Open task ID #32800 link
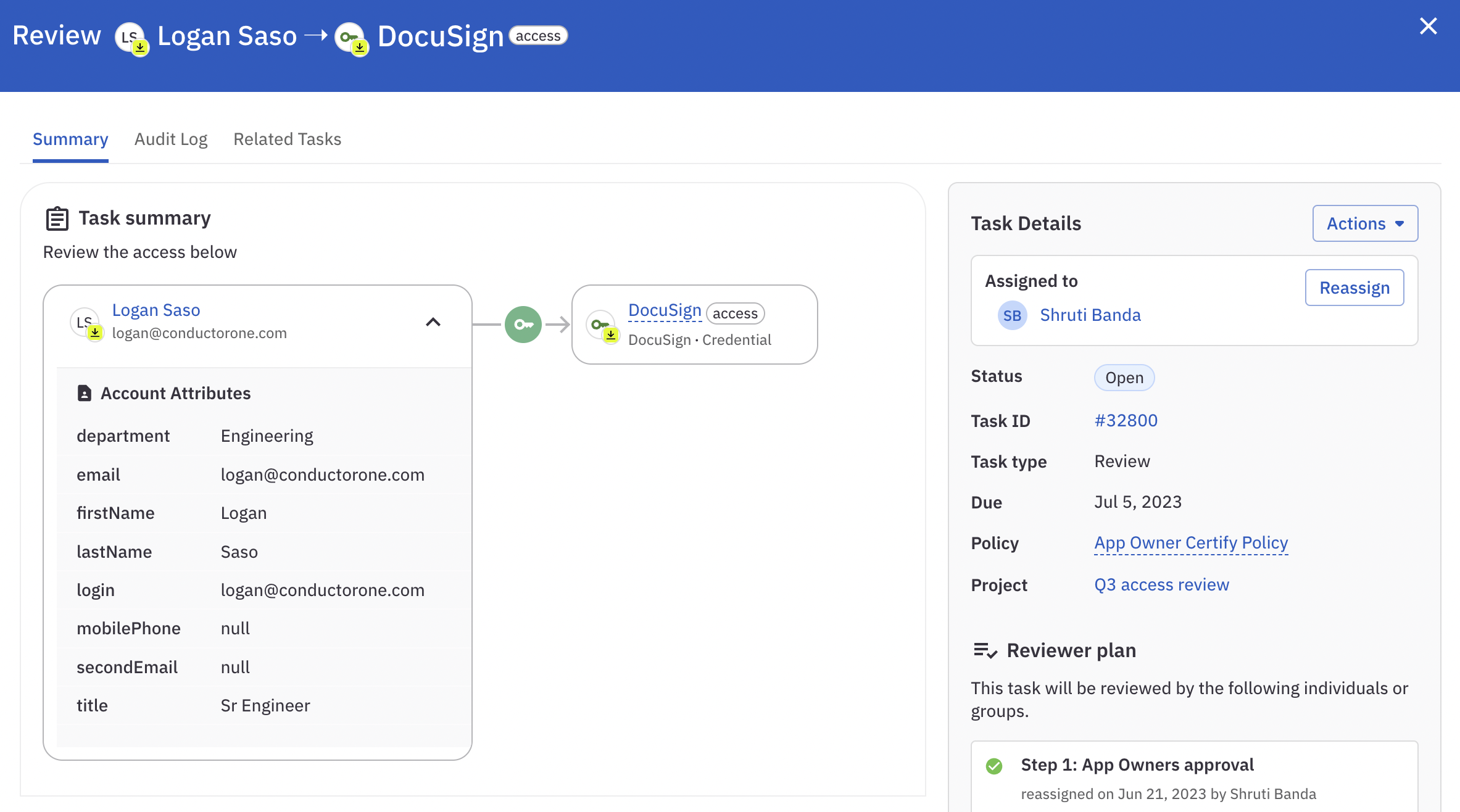Viewport: 1460px width, 812px height. point(1126,421)
